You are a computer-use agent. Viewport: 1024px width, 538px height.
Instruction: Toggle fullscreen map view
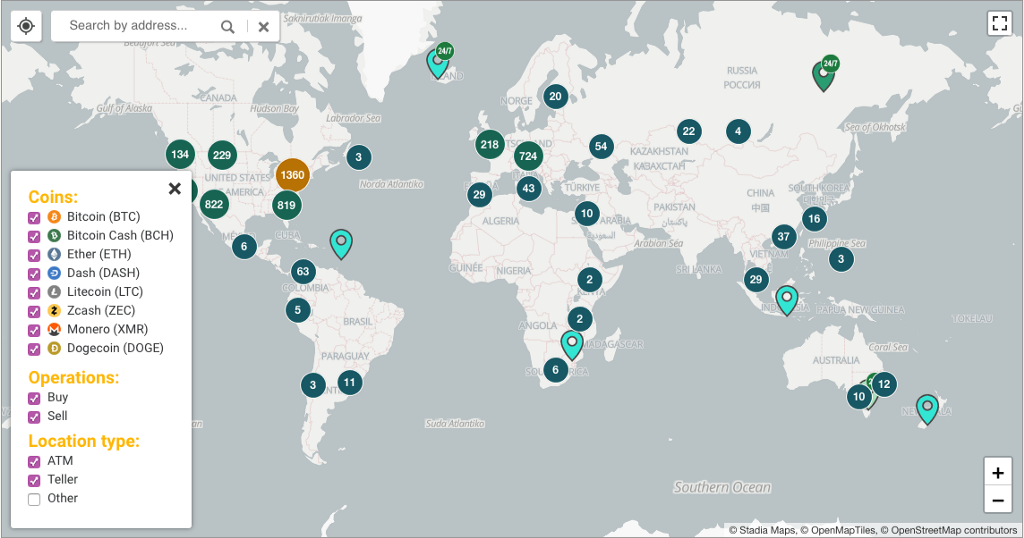tap(999, 24)
